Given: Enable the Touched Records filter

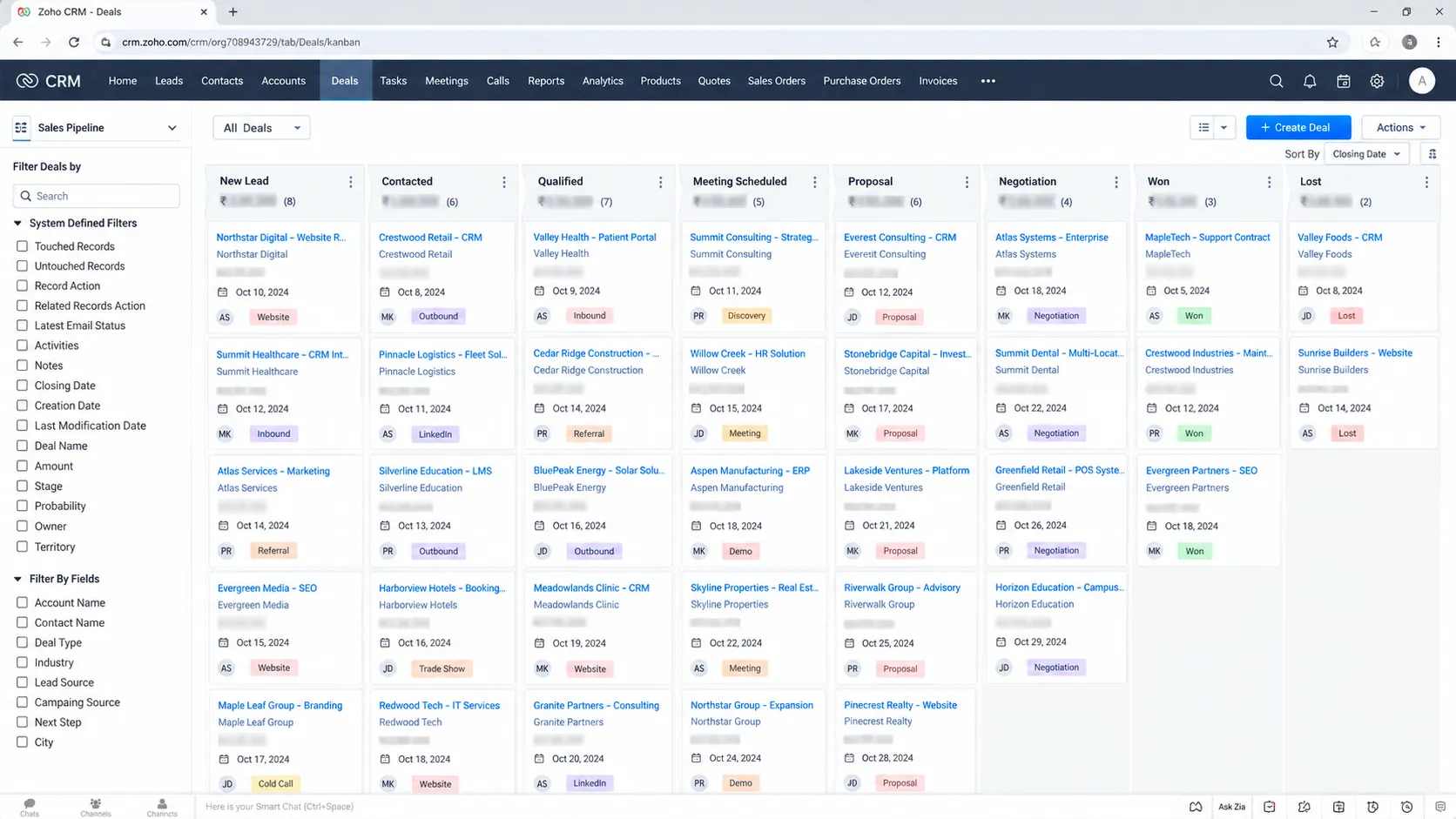Looking at the screenshot, I should [x=23, y=246].
